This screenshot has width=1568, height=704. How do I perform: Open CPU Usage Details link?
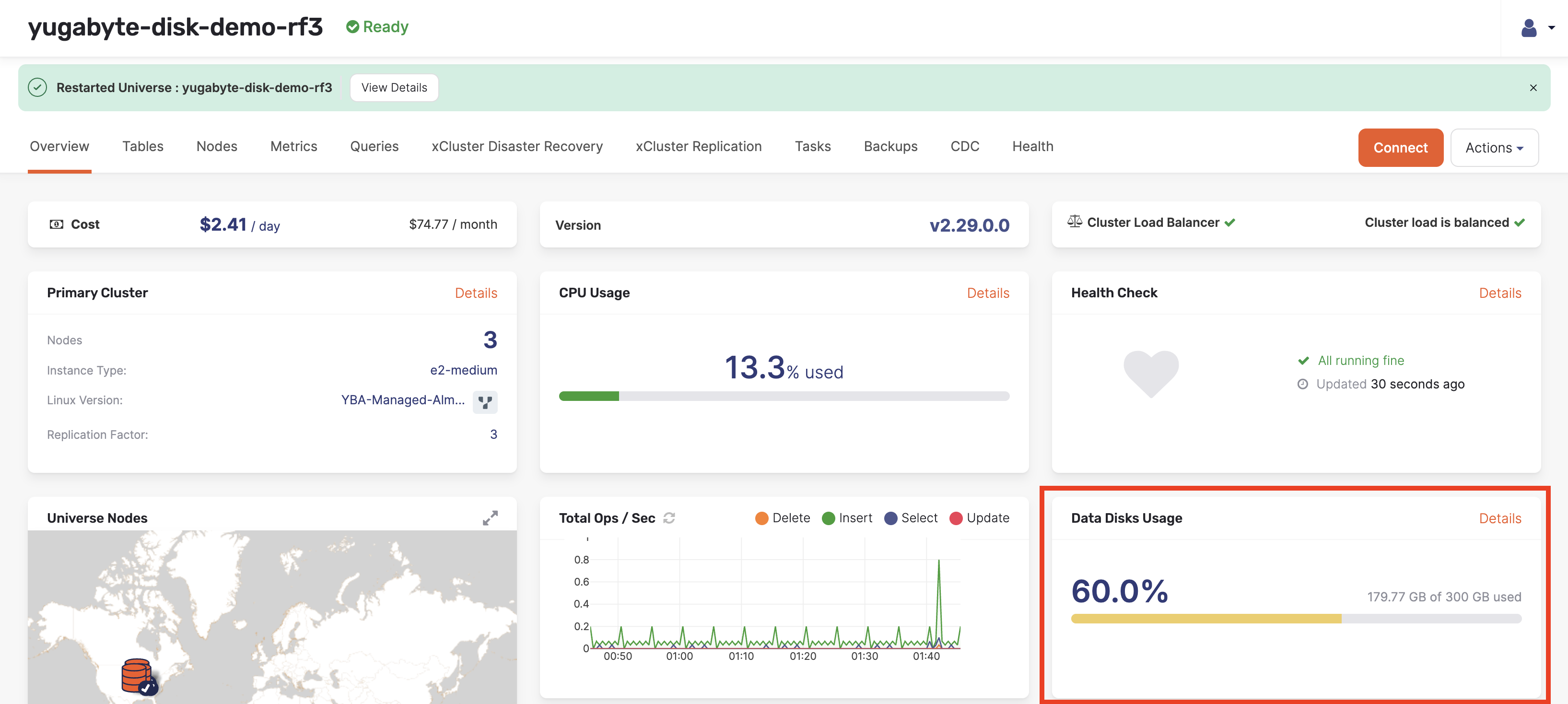point(988,293)
